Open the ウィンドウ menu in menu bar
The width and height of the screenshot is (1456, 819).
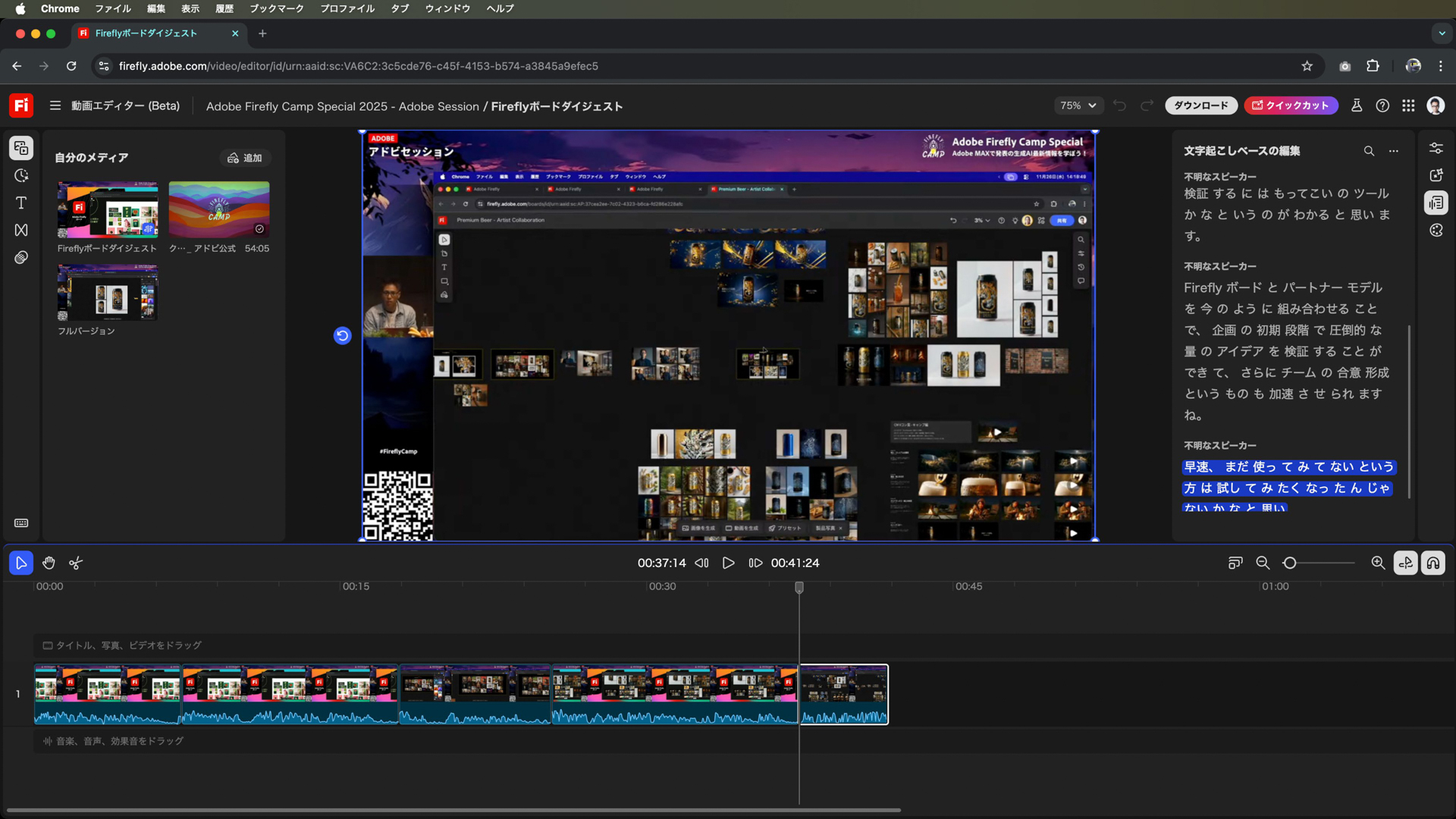click(447, 9)
